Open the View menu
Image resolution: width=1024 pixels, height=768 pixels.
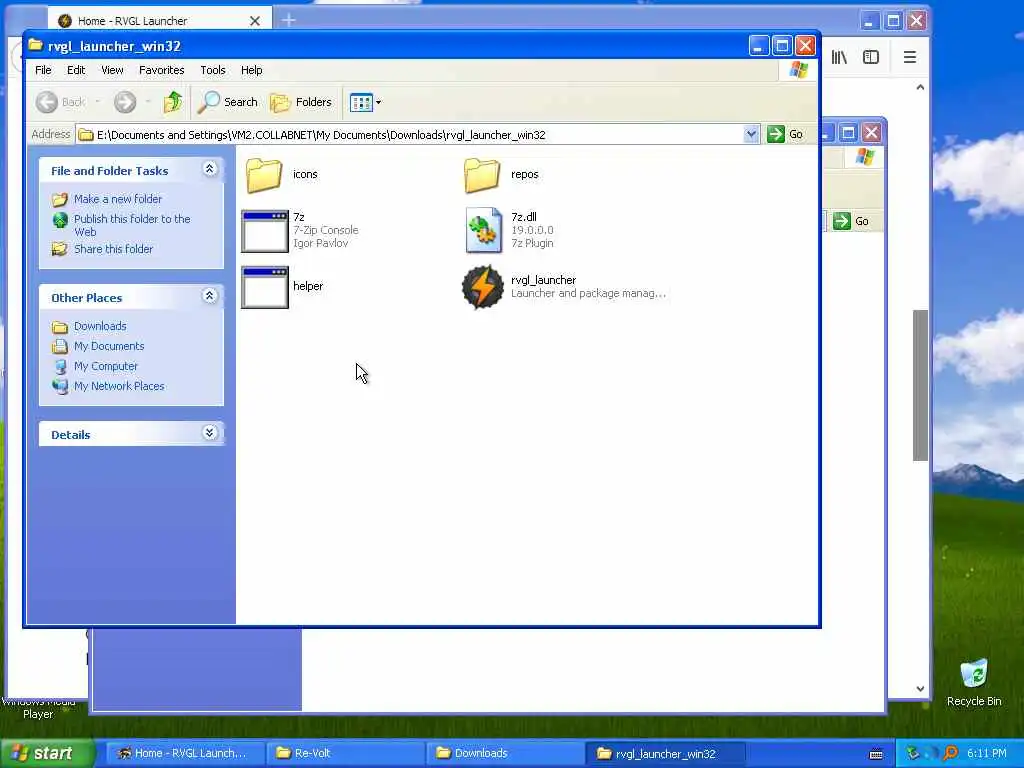pos(112,70)
